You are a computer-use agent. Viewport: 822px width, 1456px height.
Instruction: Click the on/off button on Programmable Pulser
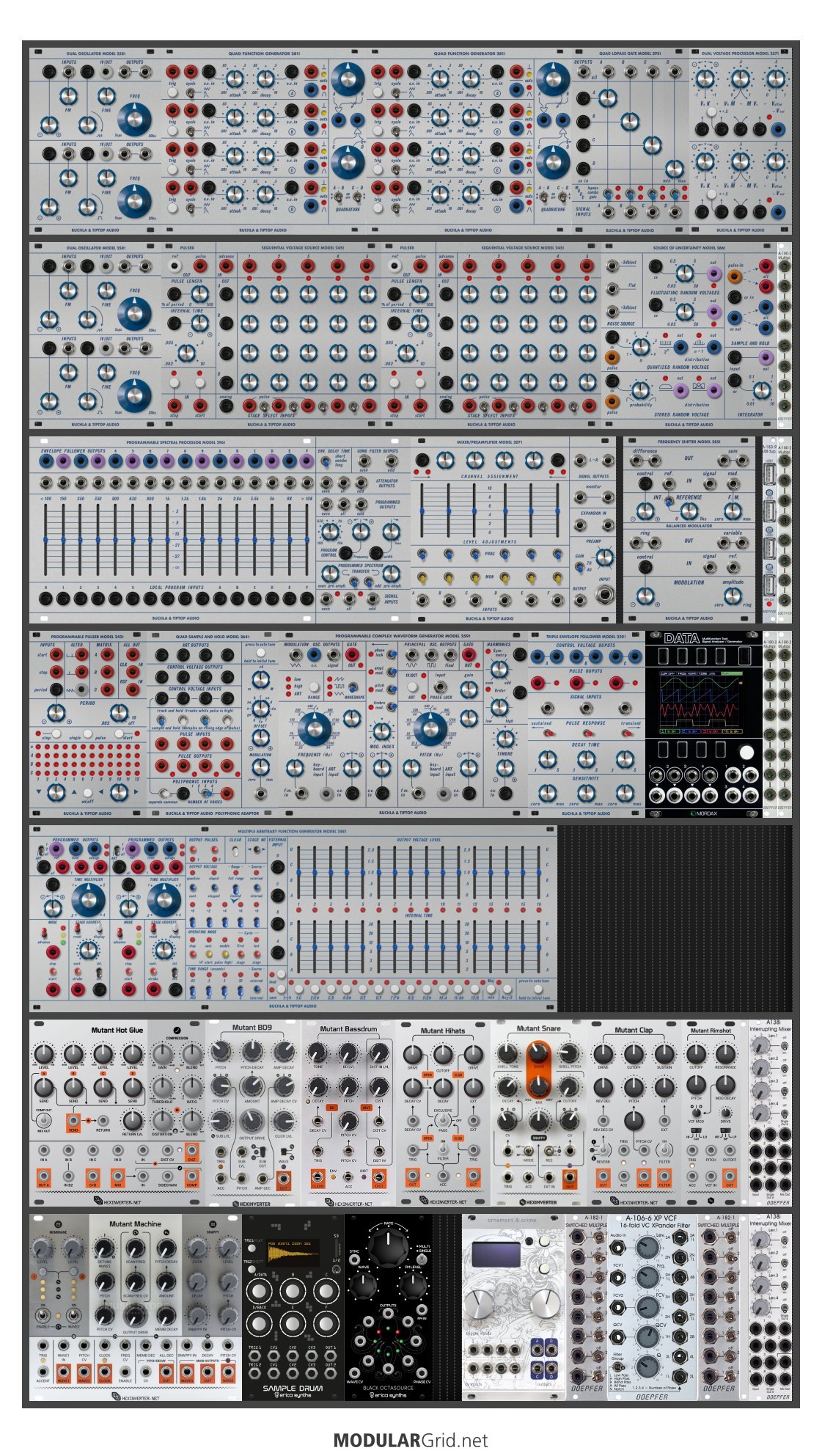coord(87,793)
